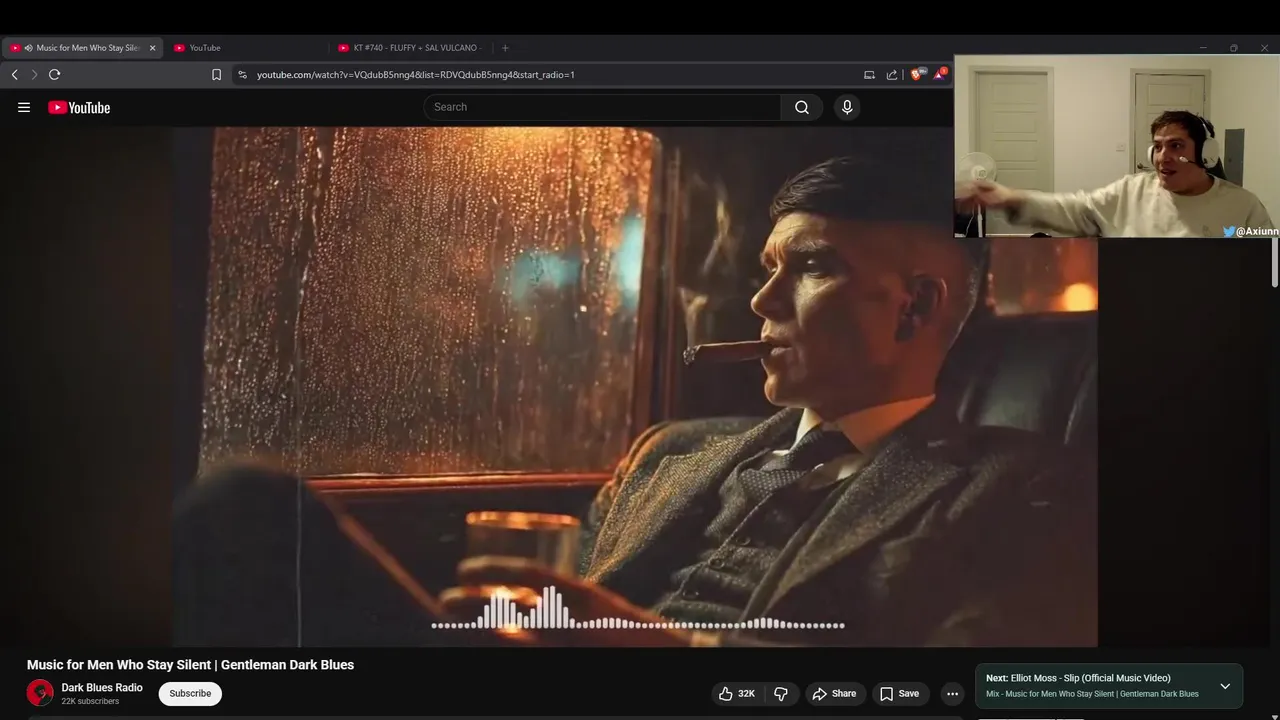The image size is (1280, 720).
Task: Click the webcam overlay feed
Action: 1117,146
